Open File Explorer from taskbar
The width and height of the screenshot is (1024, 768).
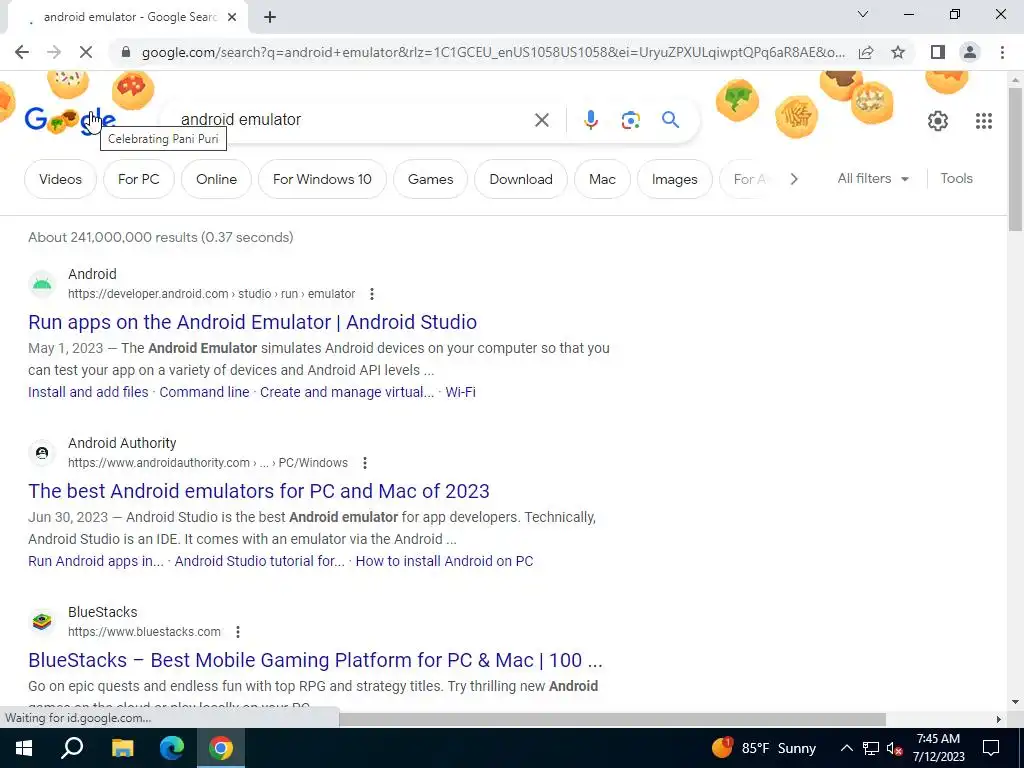122,748
